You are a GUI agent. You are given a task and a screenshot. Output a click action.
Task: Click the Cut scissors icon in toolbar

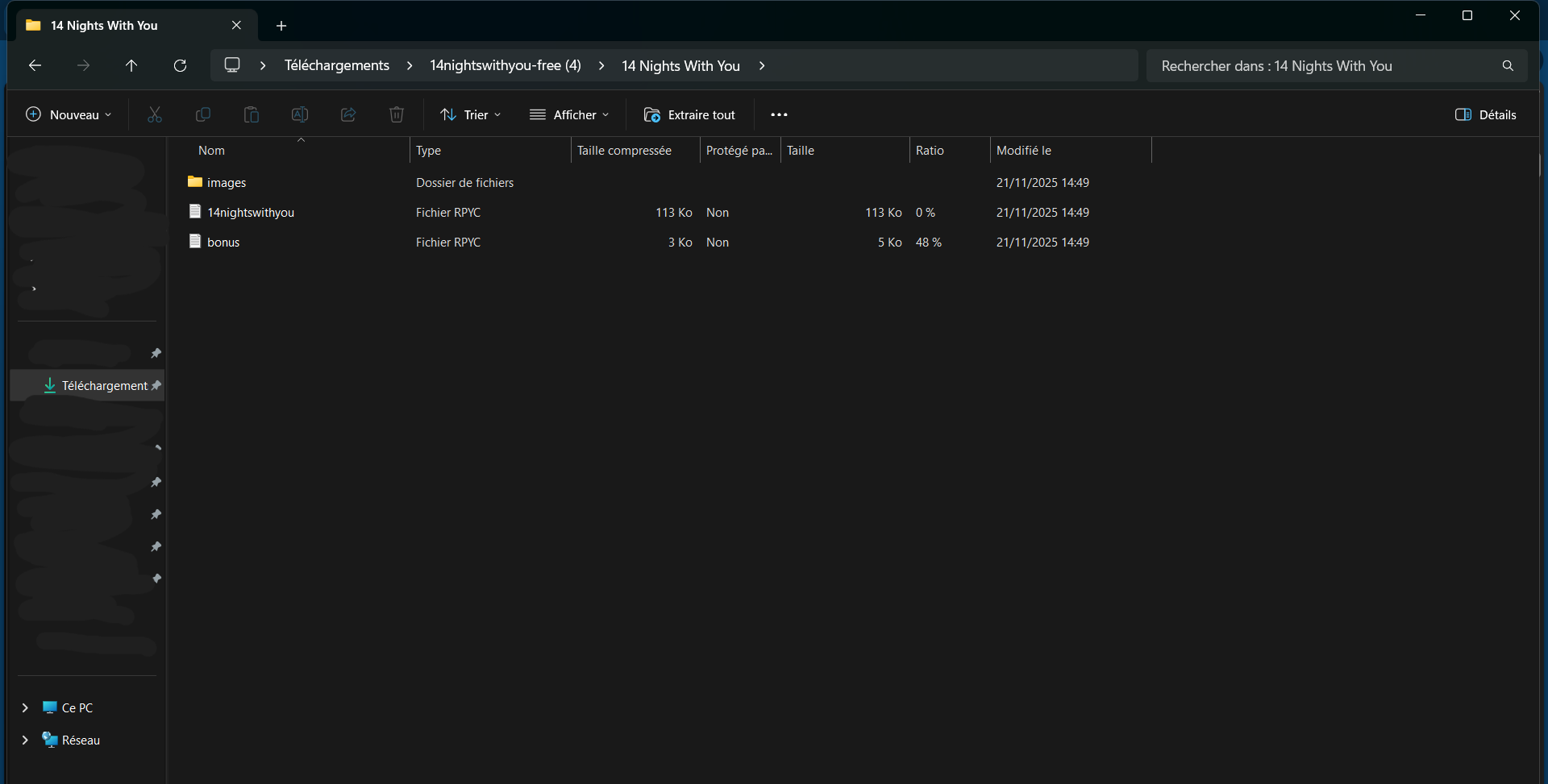pyautogui.click(x=155, y=114)
